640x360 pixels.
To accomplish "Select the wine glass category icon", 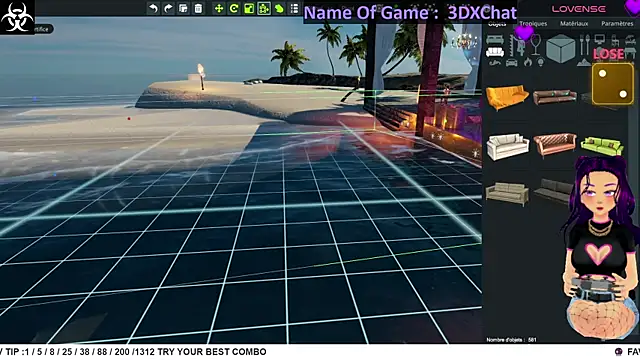I will tap(535, 45).
